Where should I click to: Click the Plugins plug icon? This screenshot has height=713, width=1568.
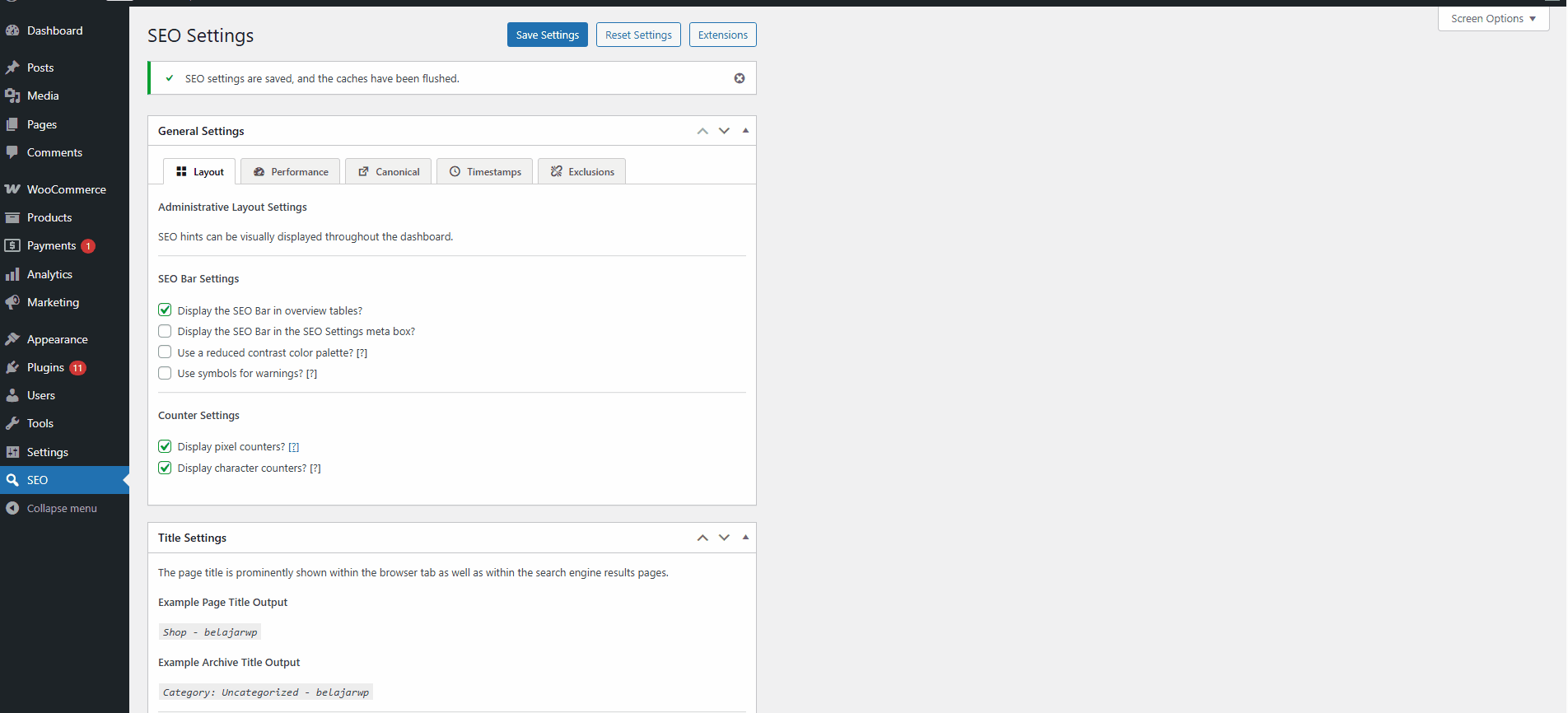point(12,368)
